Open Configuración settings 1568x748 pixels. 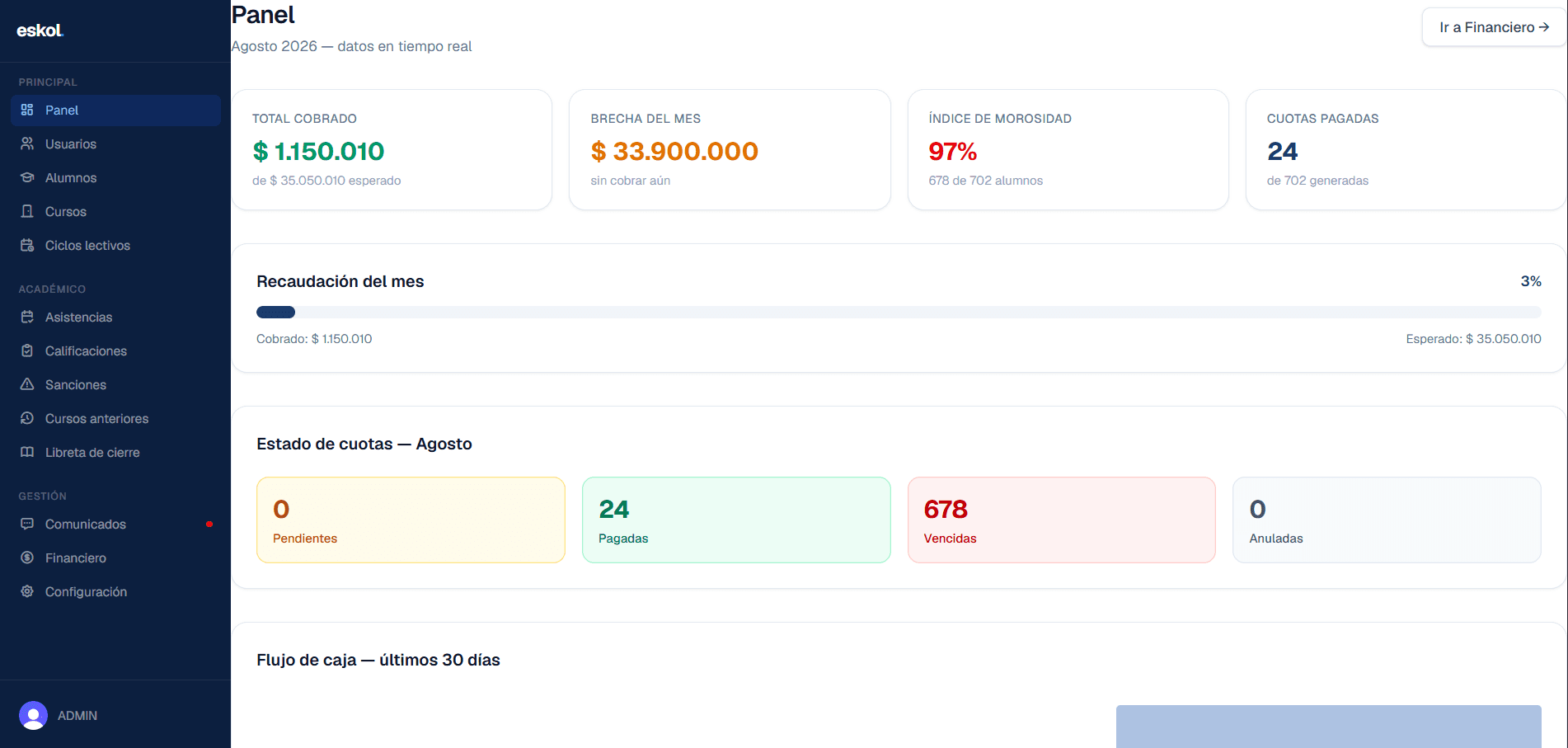115,592
